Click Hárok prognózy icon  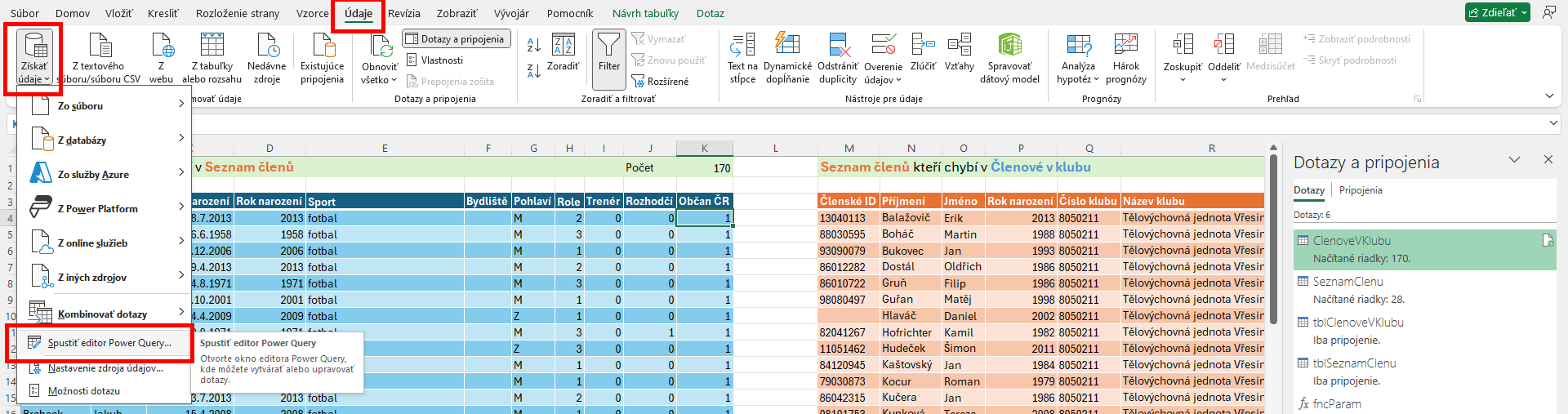click(1125, 46)
